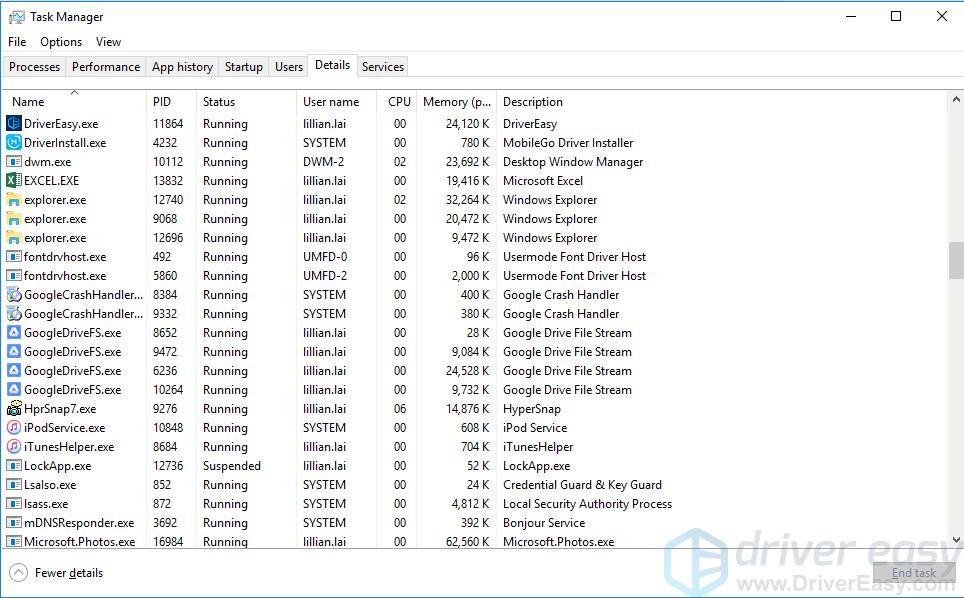964x598 pixels.
Task: Open the Options menu
Action: tap(60, 42)
